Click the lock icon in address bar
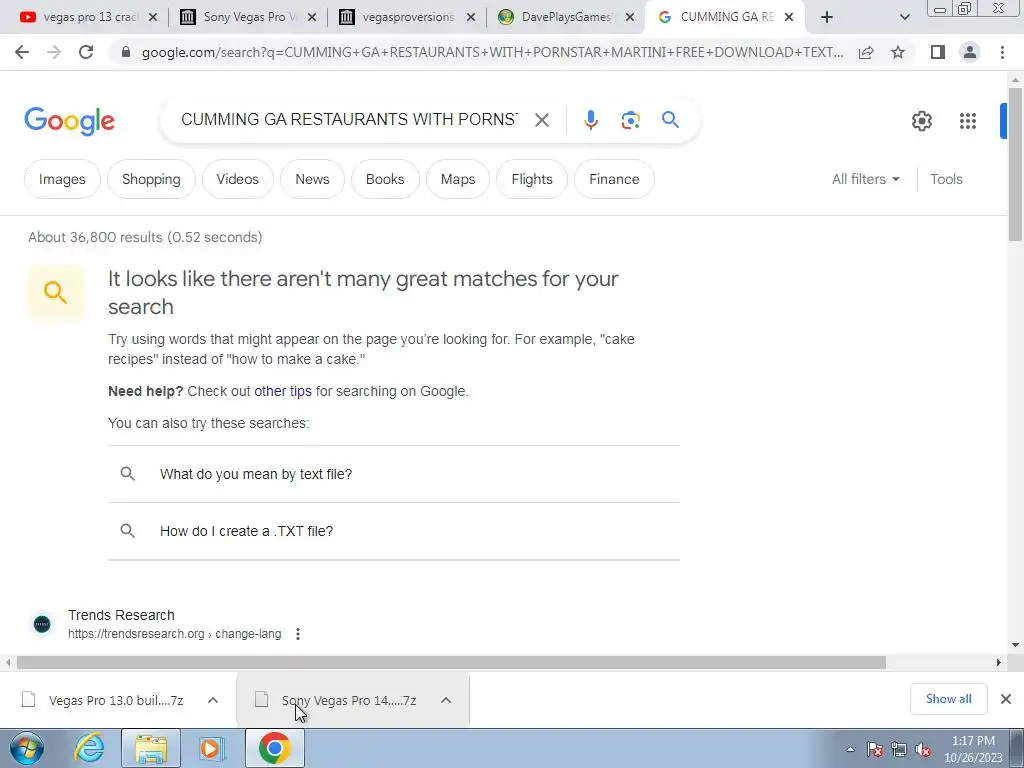This screenshot has height=768, width=1024. coord(126,52)
